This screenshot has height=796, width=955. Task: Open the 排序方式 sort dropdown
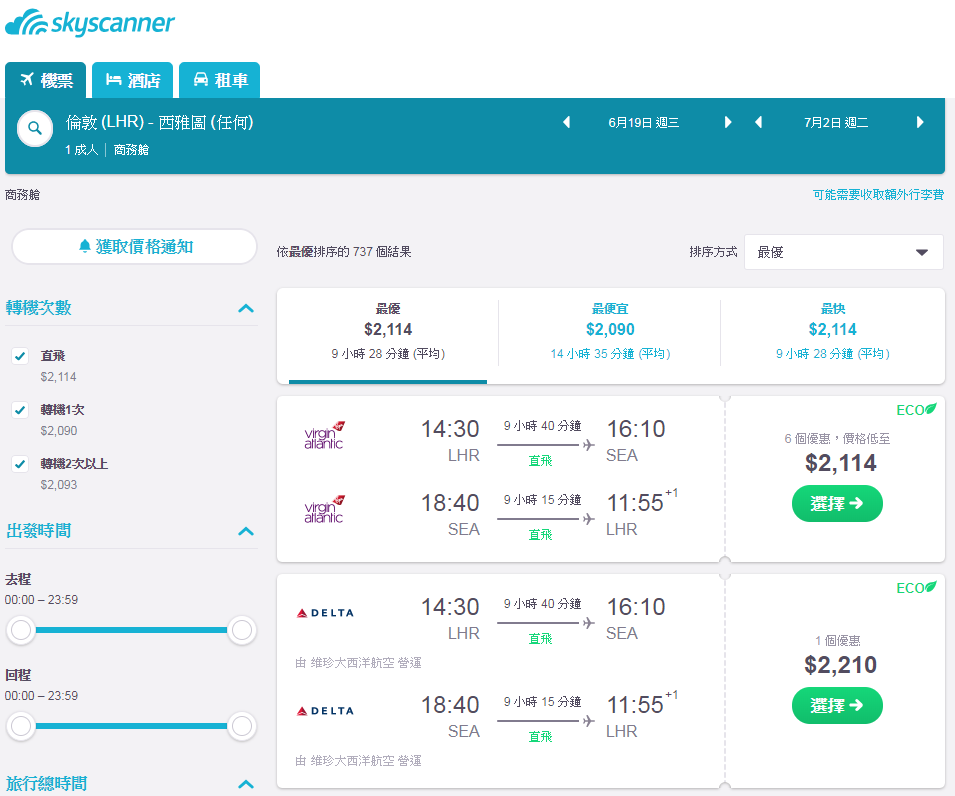click(x=844, y=252)
